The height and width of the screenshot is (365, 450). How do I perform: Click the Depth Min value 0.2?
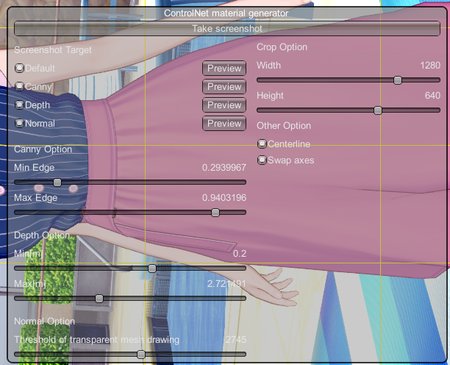pyautogui.click(x=240, y=254)
